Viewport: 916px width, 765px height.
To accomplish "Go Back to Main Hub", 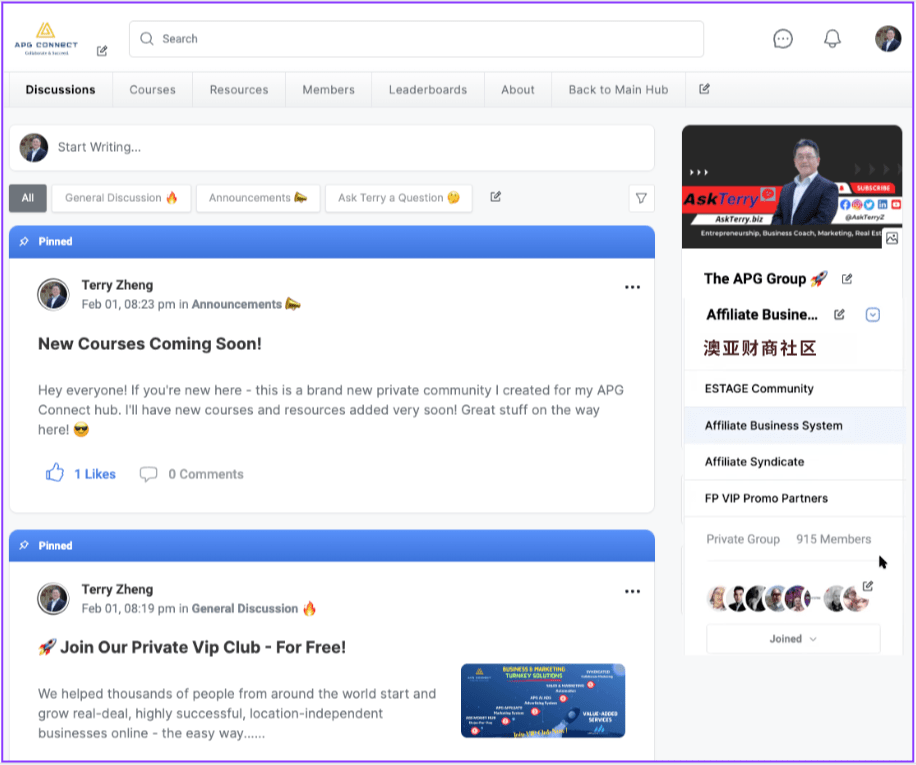I will (x=618, y=89).
